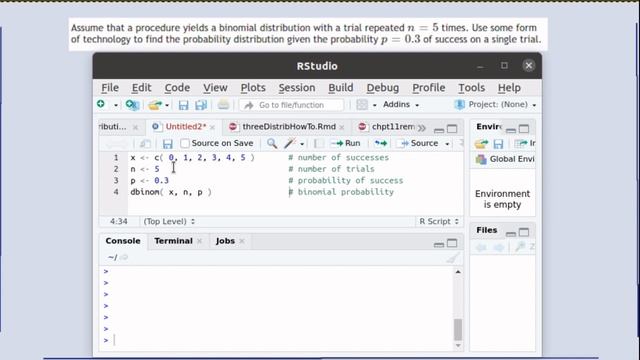Click the view working directory arrow icon

124,257
